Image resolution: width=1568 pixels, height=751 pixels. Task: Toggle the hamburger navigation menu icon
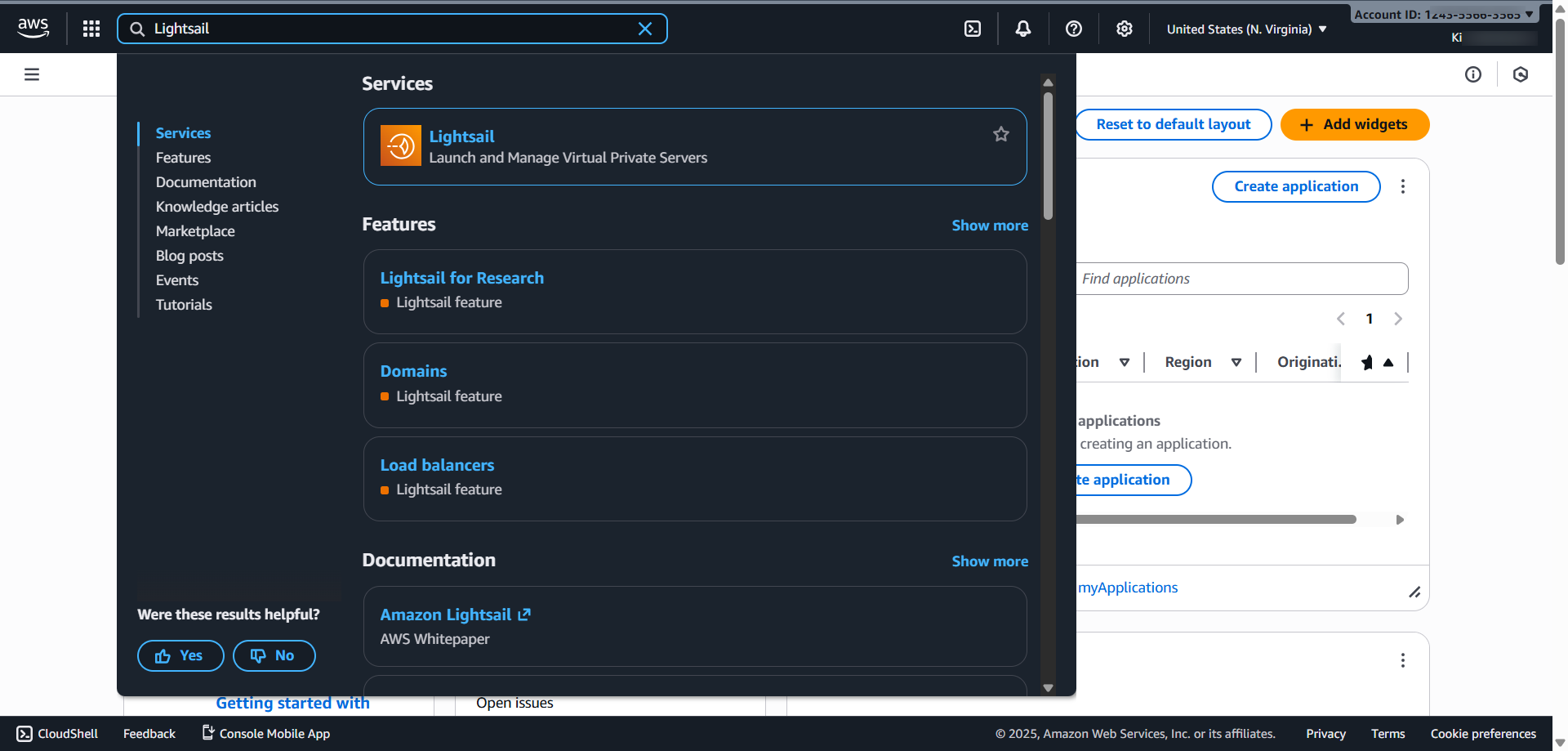click(x=32, y=74)
